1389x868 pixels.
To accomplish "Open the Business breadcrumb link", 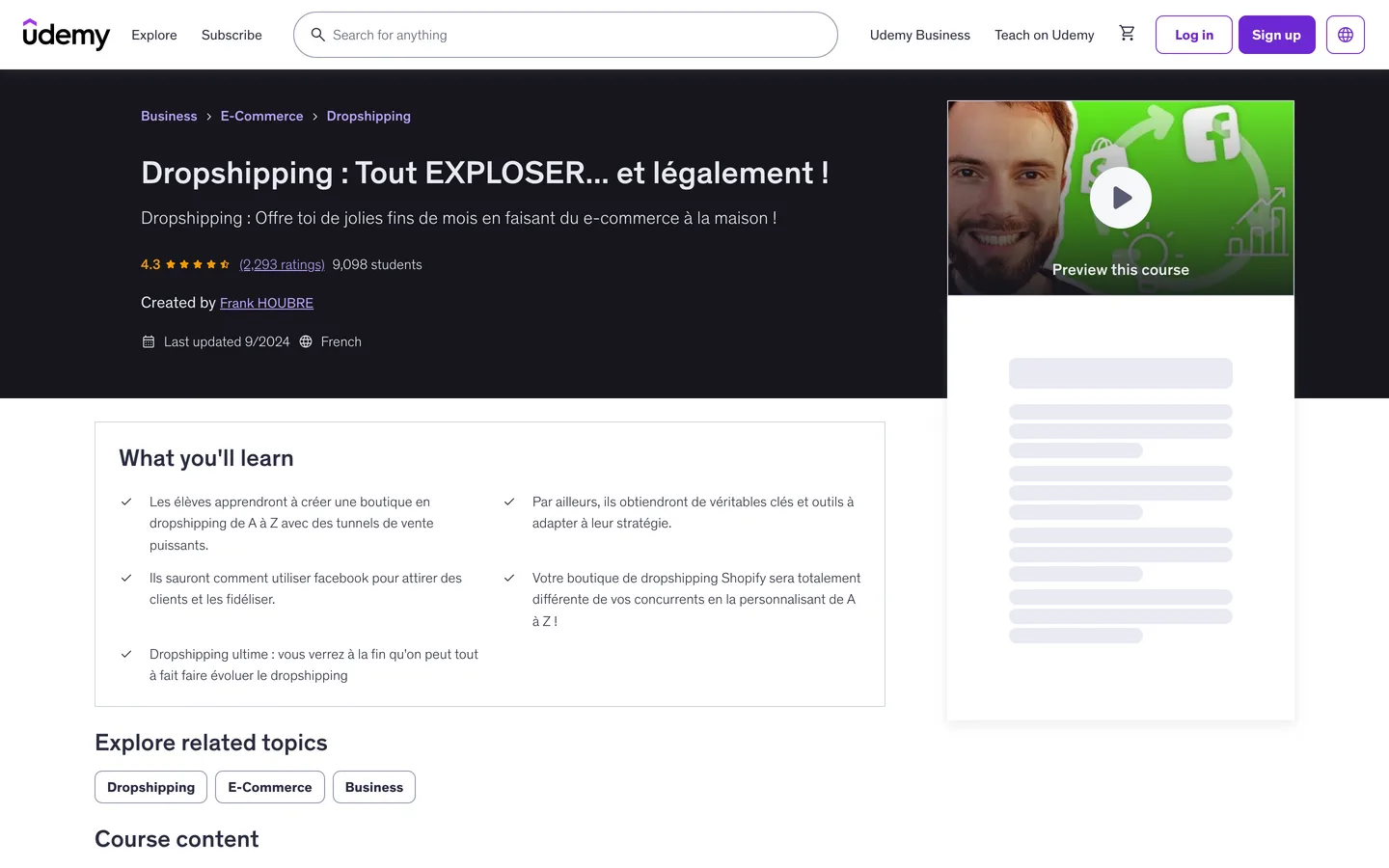I will tap(169, 116).
